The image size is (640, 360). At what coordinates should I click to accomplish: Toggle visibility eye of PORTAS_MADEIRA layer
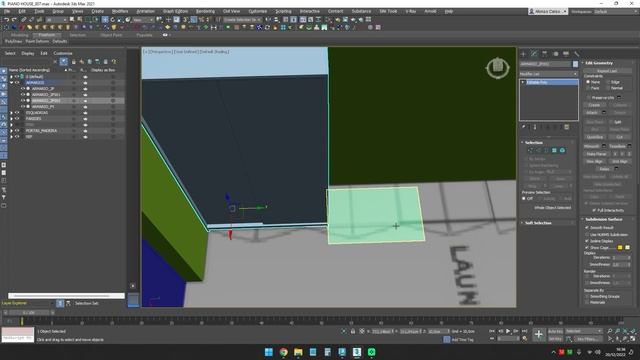tap(17, 131)
